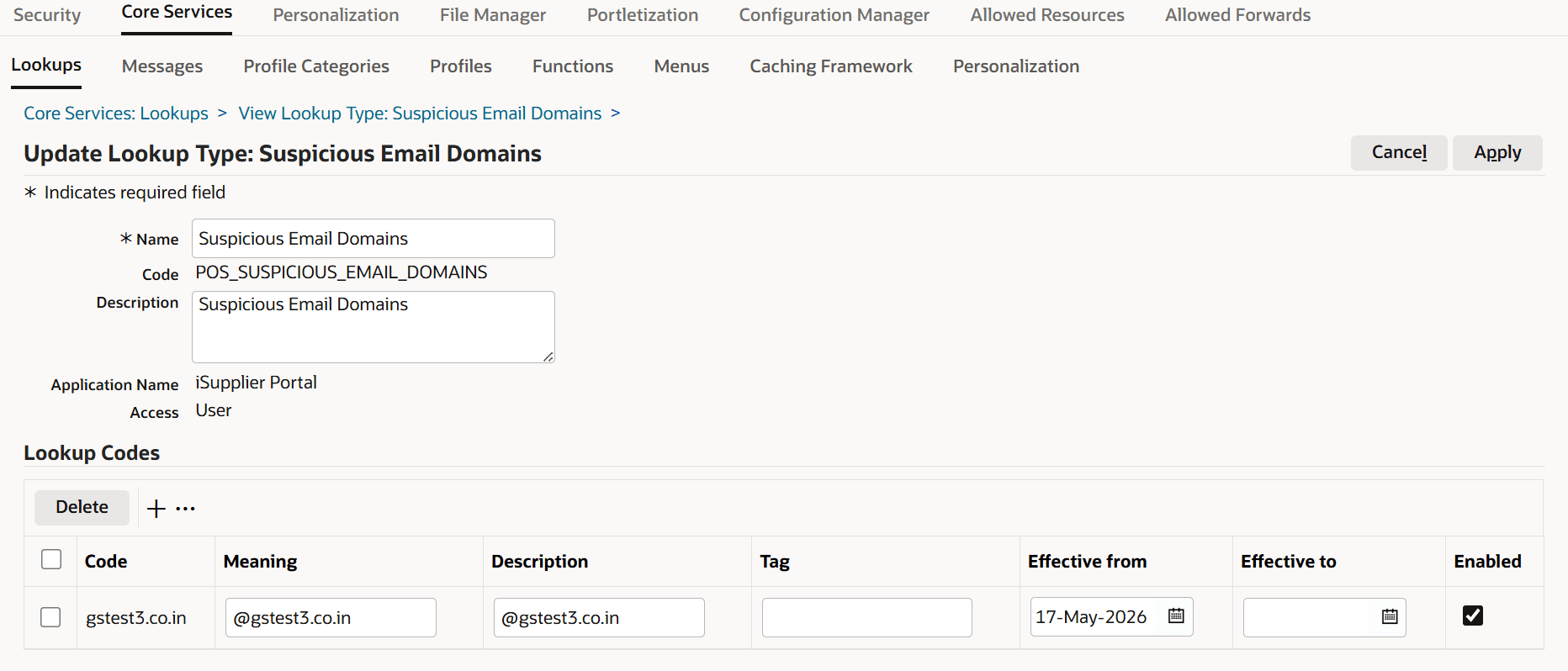Image resolution: width=1568 pixels, height=671 pixels.
Task: Focus the empty Tag field
Action: [x=867, y=618]
